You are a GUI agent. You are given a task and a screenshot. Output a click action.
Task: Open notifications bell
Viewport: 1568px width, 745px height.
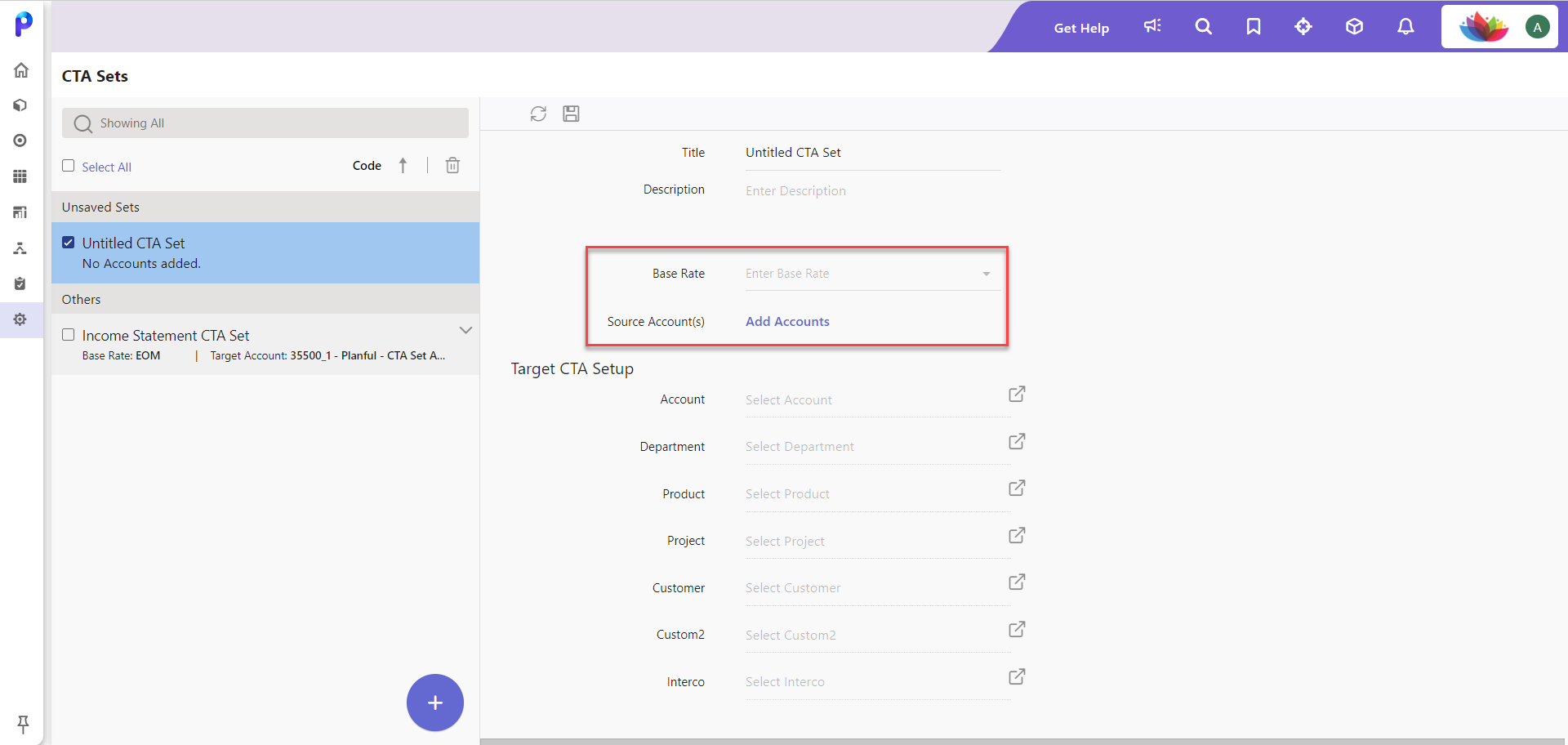click(1405, 26)
